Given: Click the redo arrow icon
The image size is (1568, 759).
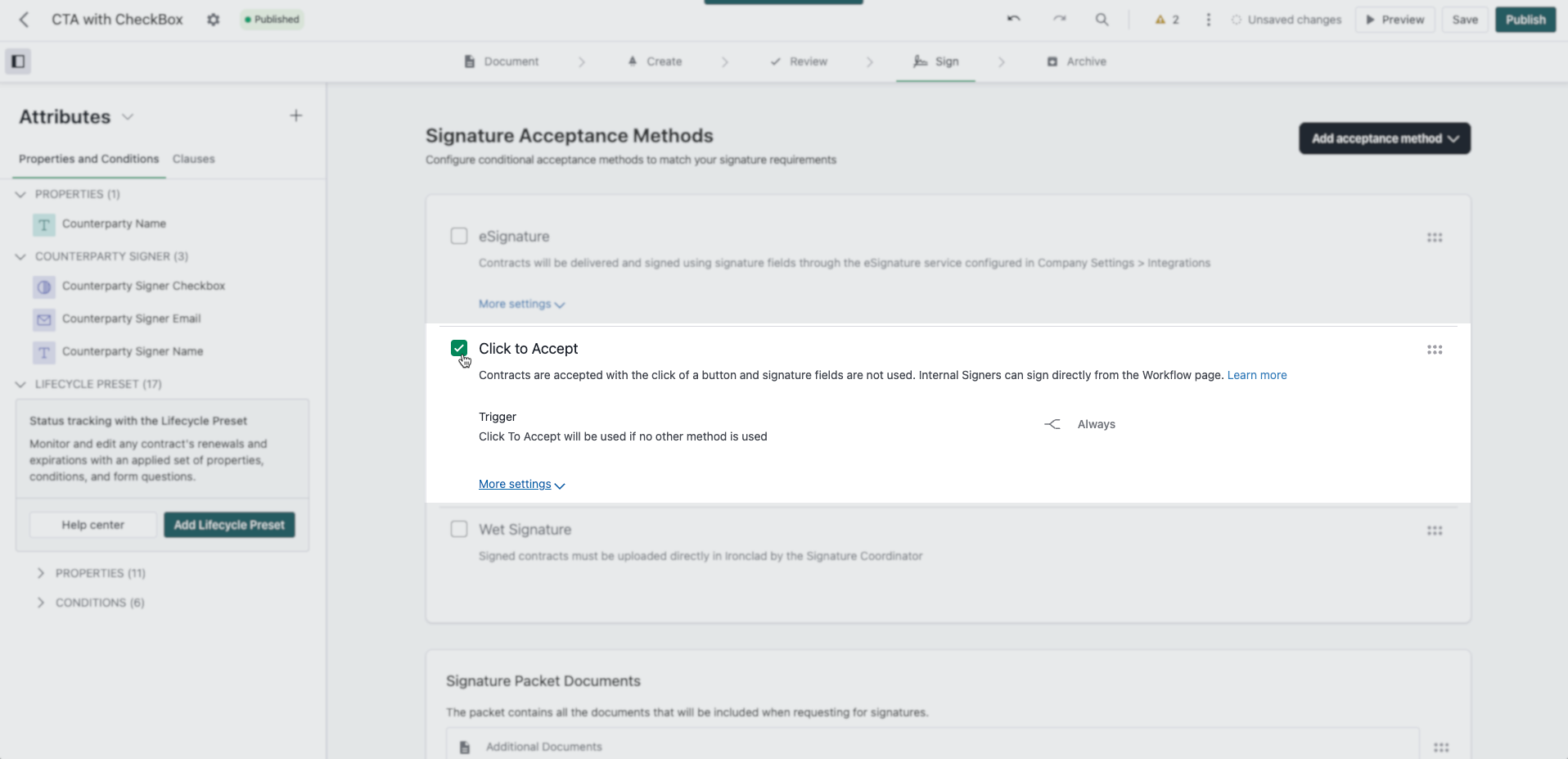Looking at the screenshot, I should (x=1059, y=20).
